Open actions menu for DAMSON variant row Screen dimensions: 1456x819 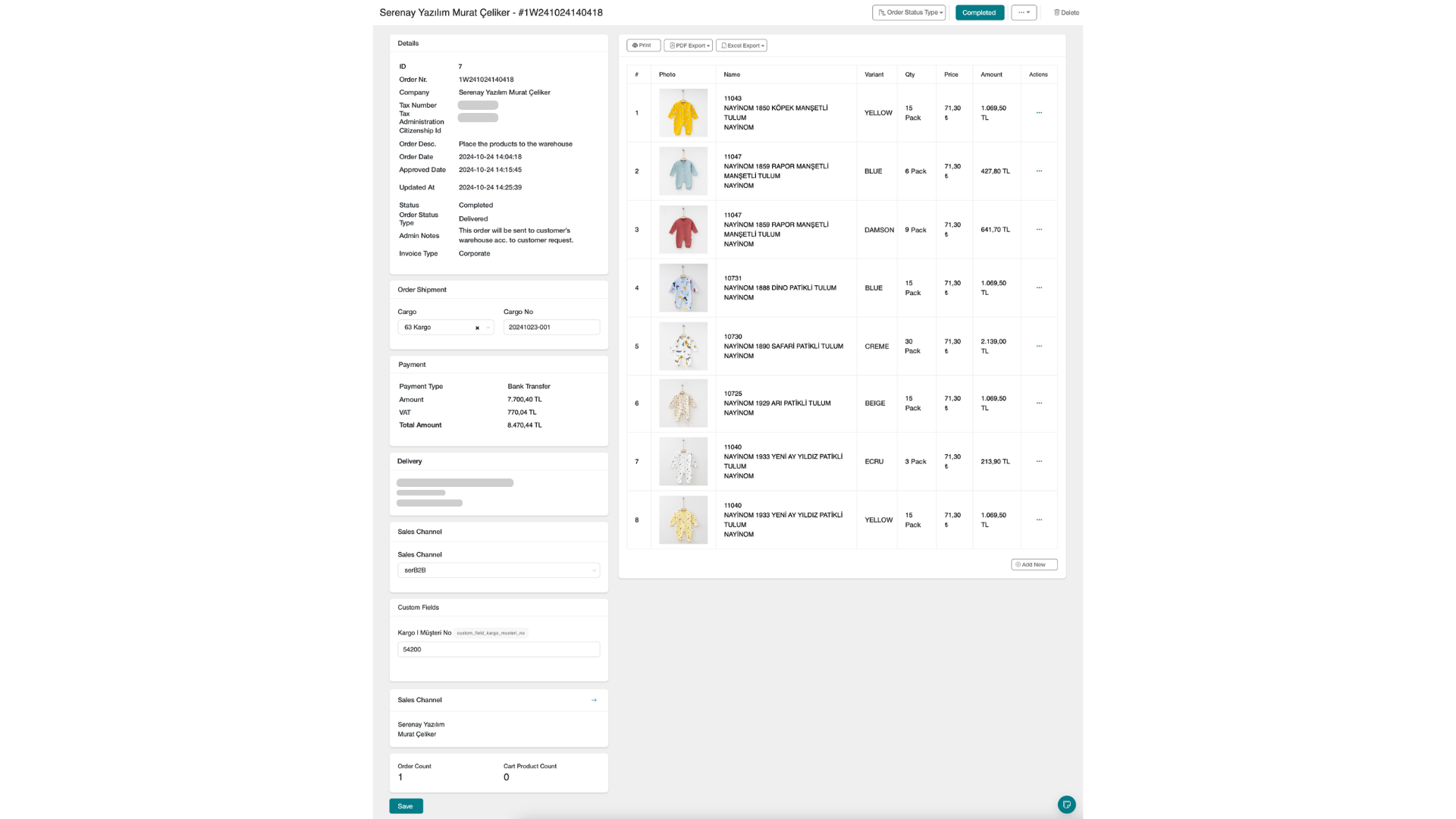(x=1039, y=230)
